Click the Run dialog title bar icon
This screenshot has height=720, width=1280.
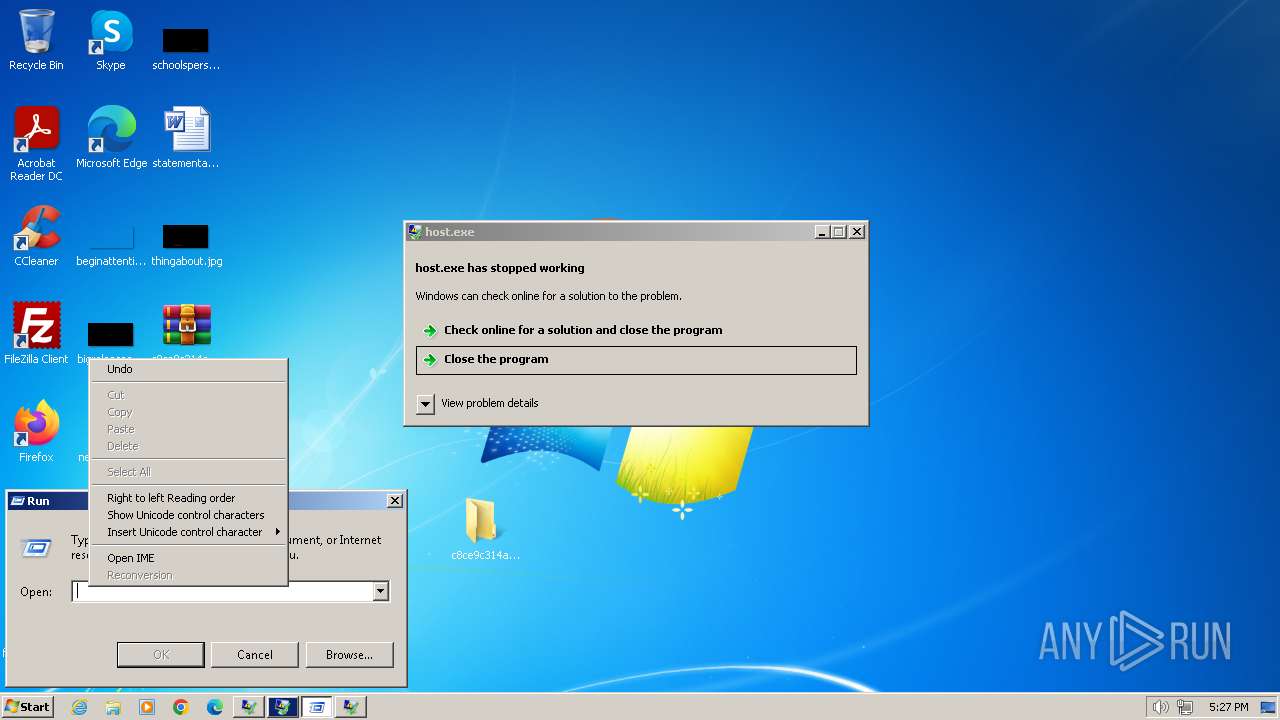click(x=17, y=501)
